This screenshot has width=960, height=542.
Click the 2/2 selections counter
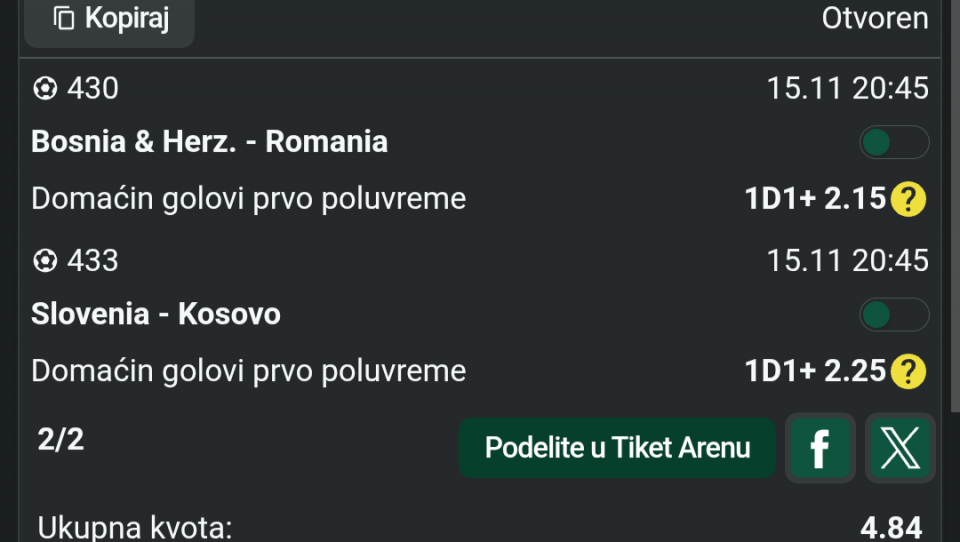click(x=61, y=440)
